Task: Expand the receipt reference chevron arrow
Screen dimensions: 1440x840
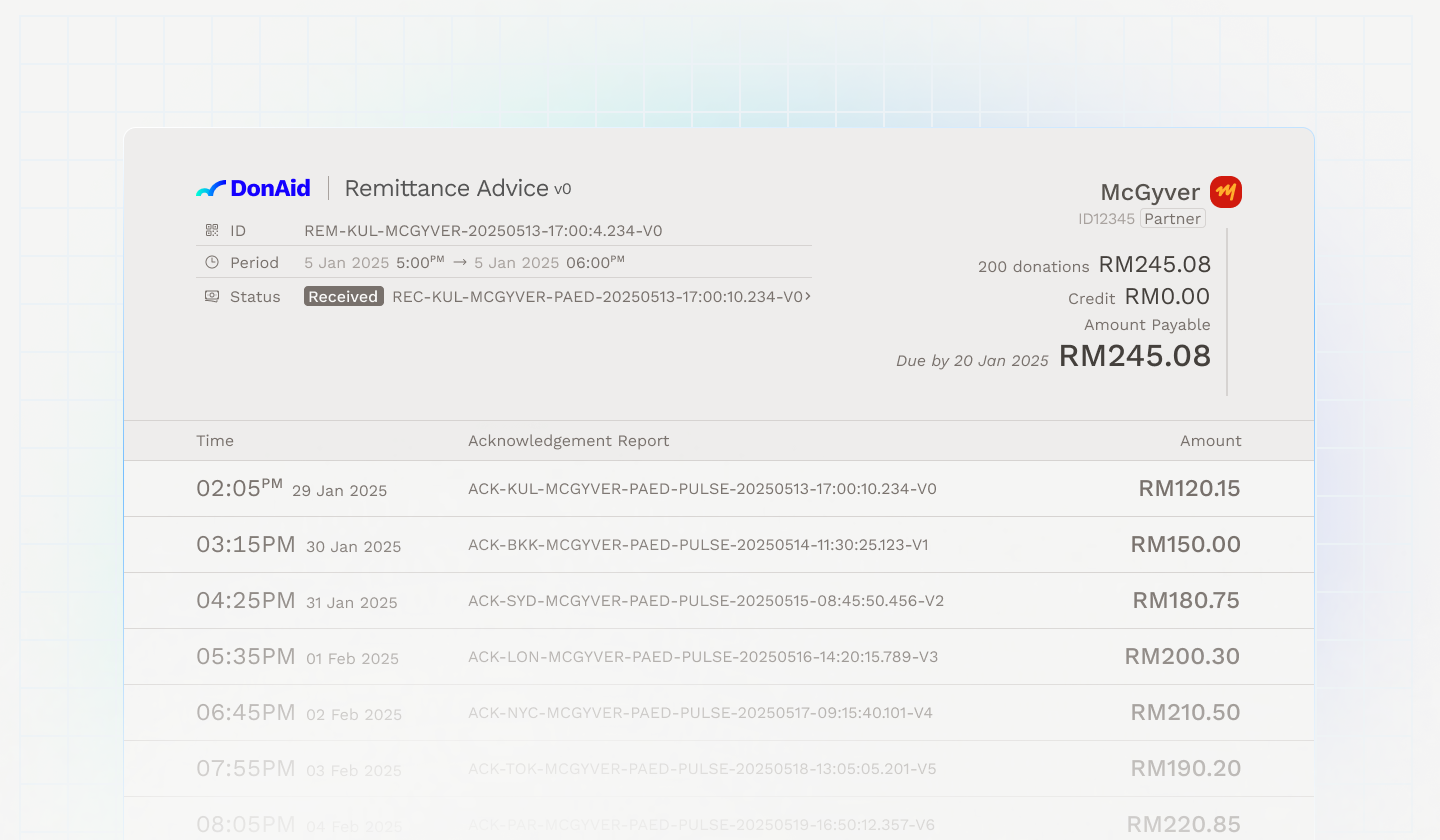Action: pos(808,297)
